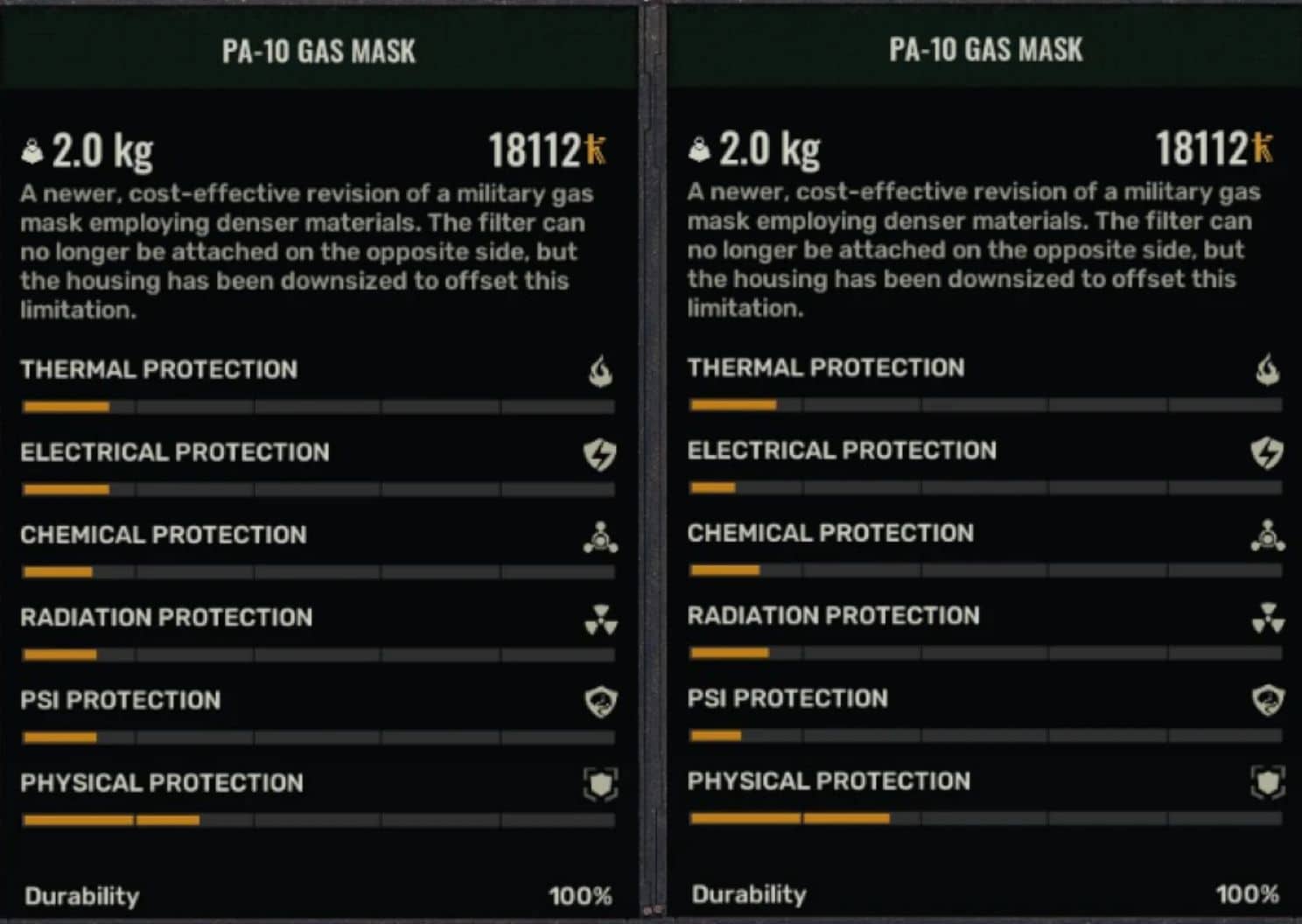
Task: Click the thermal protection flame icon in left panel
Action: [600, 371]
